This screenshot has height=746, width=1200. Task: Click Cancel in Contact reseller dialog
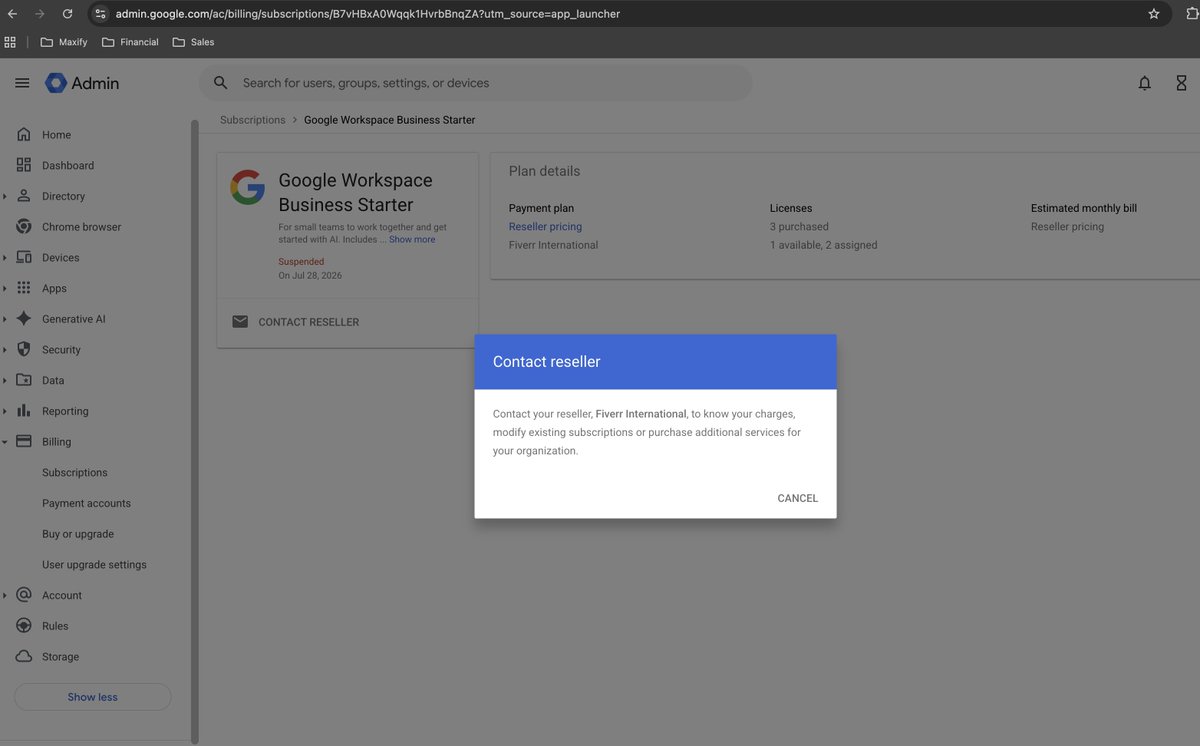798,498
